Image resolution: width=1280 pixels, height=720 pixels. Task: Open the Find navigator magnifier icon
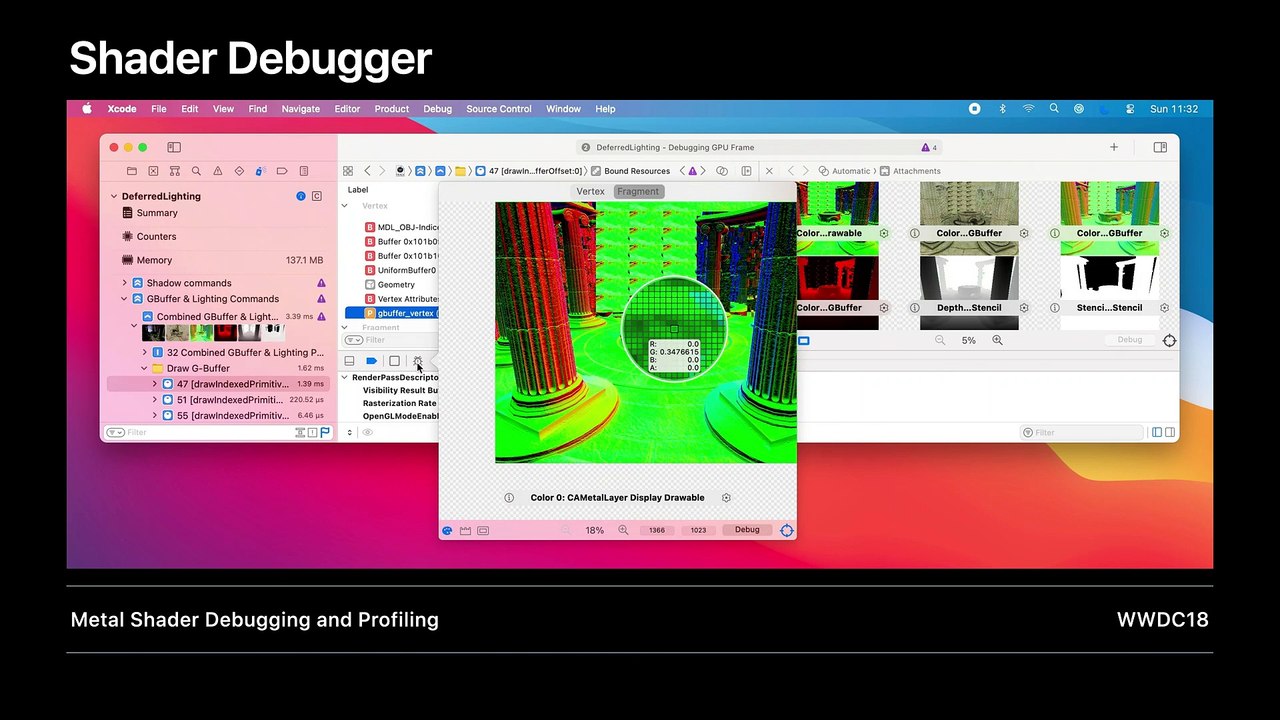coord(196,171)
